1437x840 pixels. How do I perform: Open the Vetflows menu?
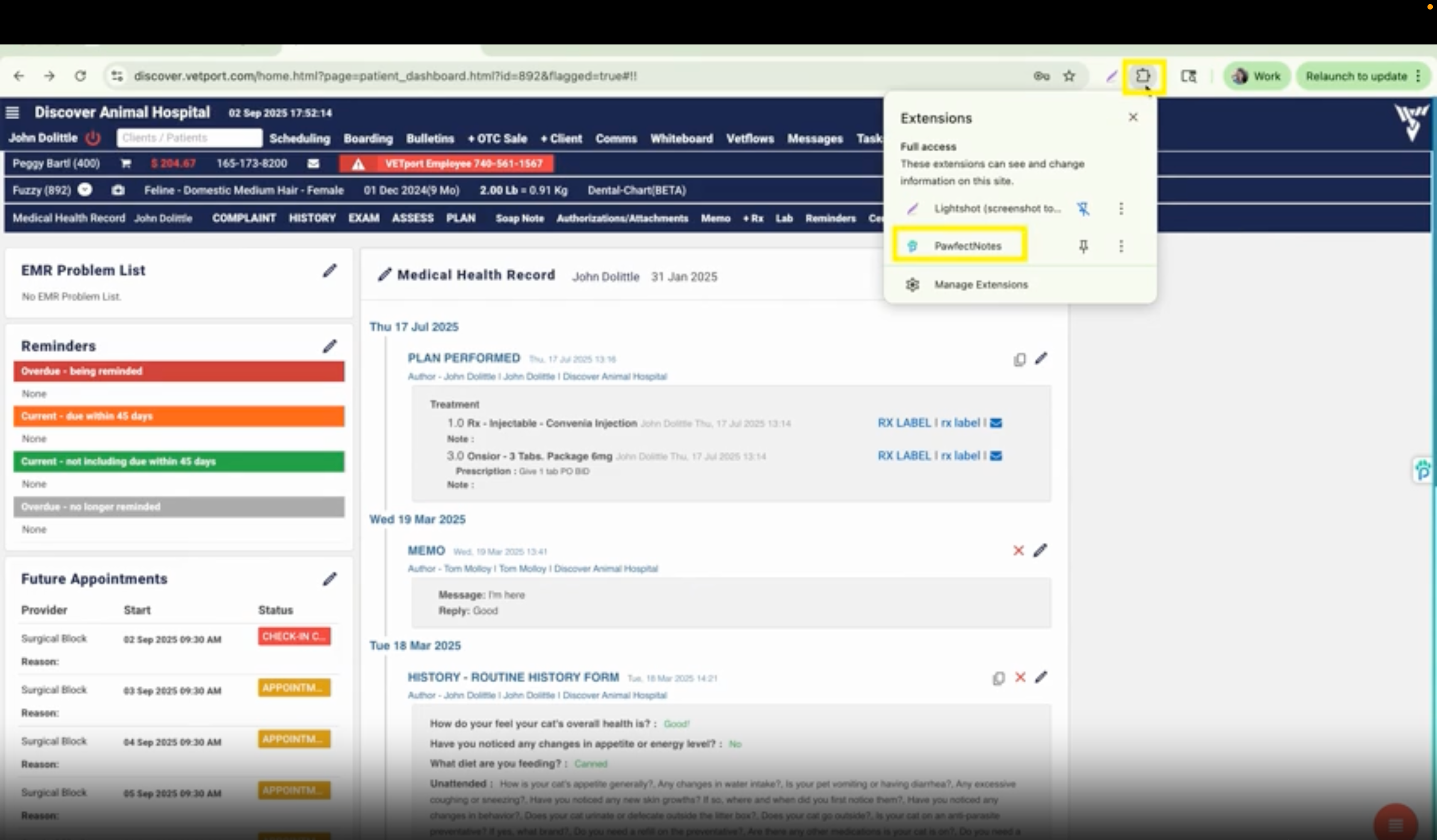[750, 139]
